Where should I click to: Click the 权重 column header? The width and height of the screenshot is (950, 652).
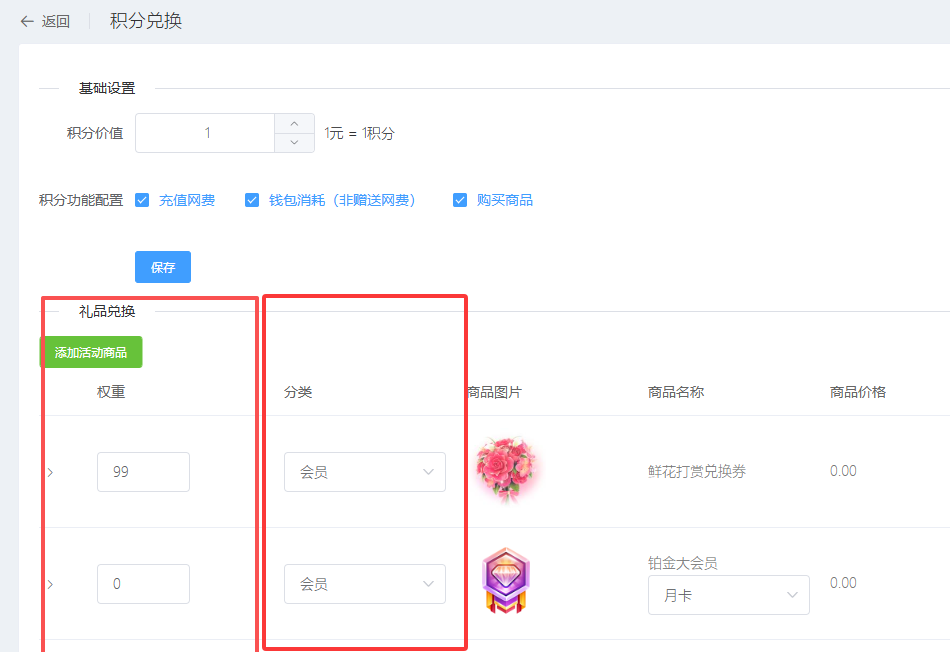pyautogui.click(x=111, y=392)
